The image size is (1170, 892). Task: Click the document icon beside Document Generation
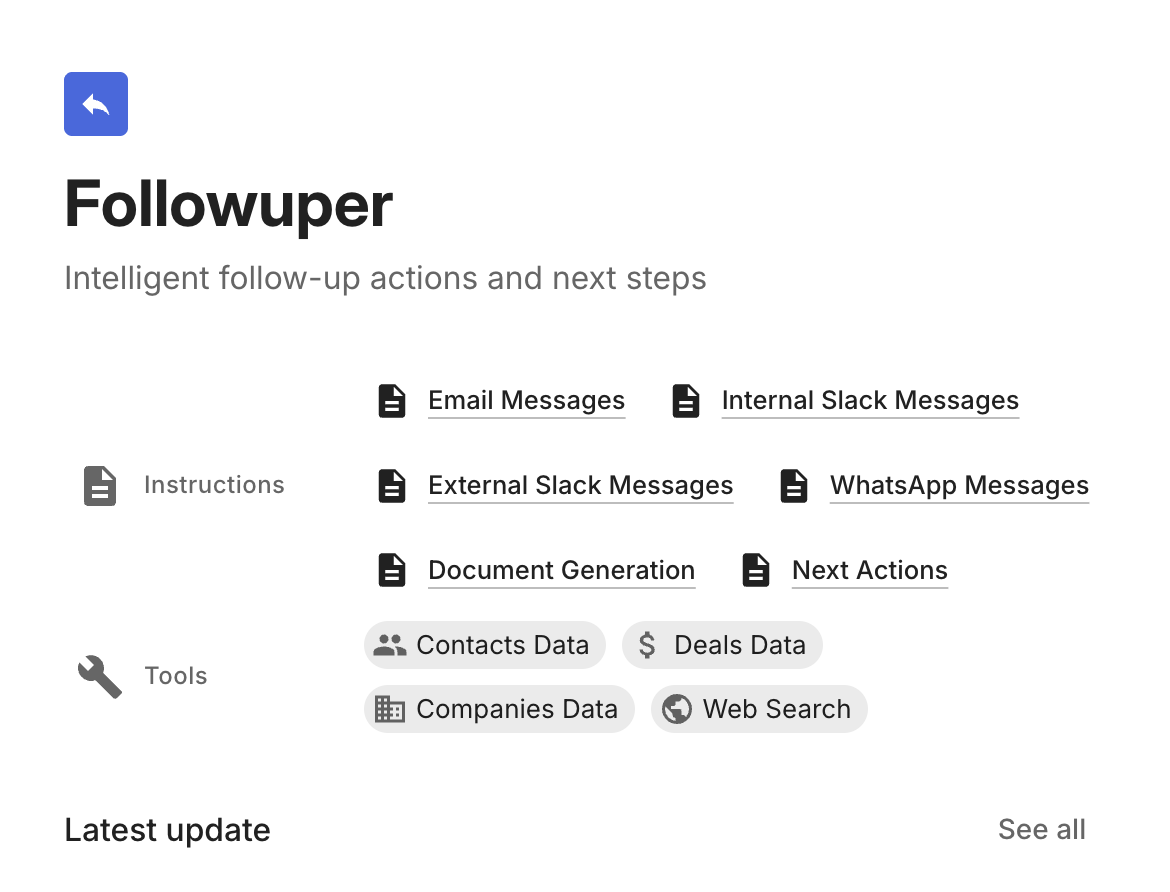click(x=392, y=571)
